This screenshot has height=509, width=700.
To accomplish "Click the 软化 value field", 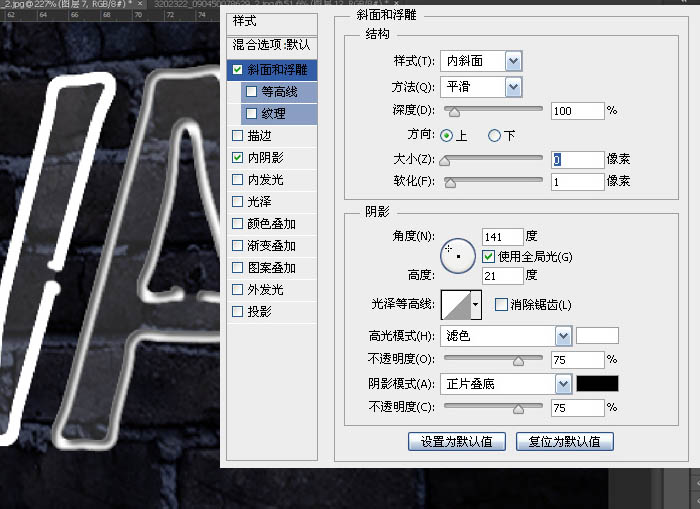I will [x=578, y=182].
